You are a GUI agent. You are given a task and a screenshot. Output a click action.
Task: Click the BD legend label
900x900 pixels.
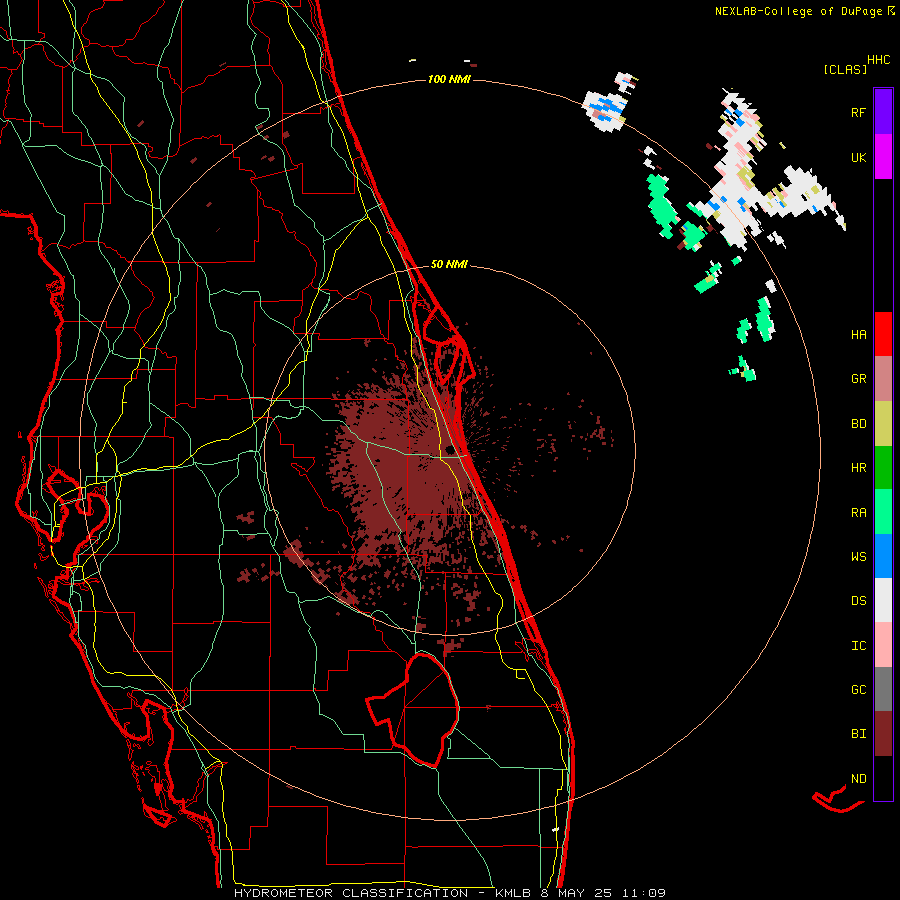858,424
